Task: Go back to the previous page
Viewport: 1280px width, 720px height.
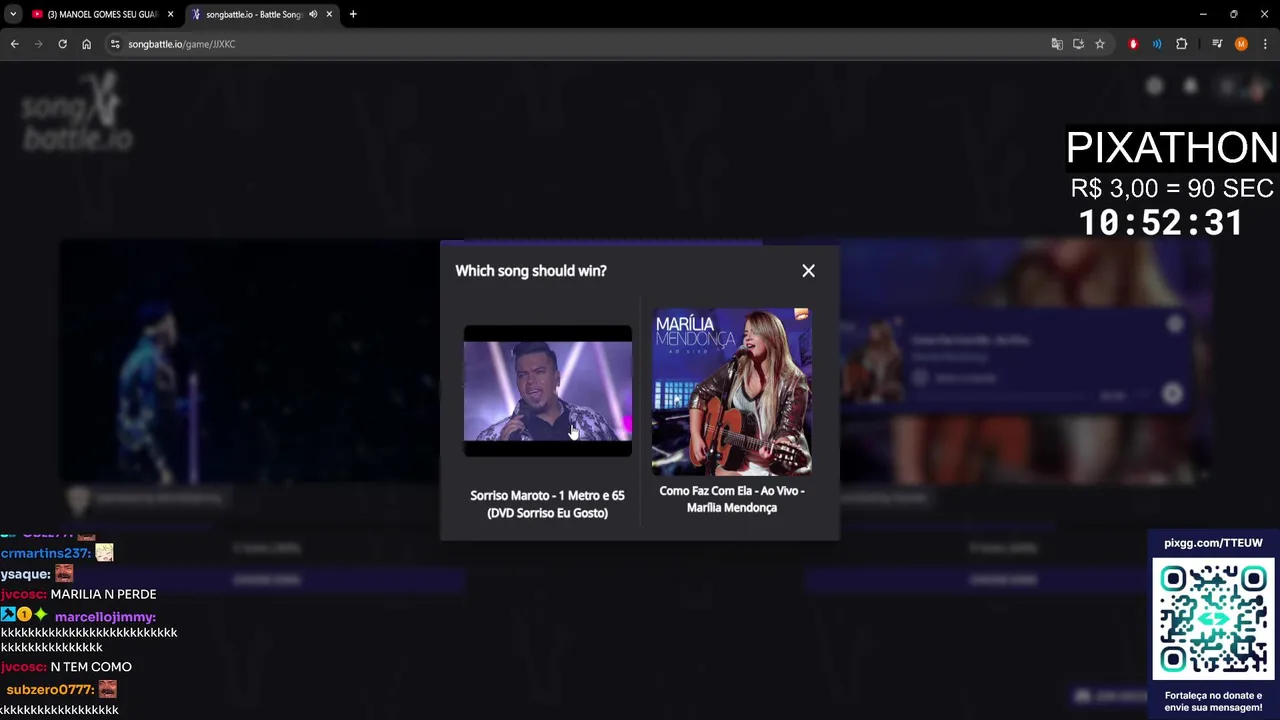Action: pos(14,44)
